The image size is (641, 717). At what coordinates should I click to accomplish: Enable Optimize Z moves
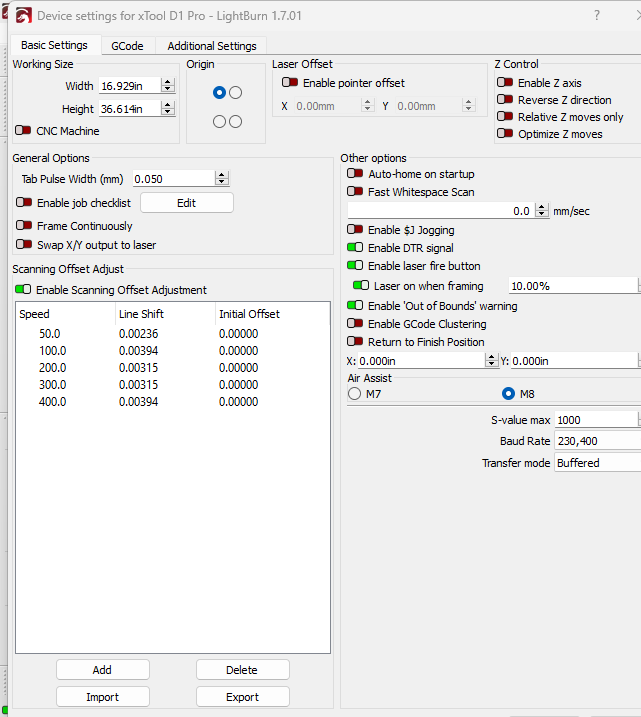coord(505,134)
